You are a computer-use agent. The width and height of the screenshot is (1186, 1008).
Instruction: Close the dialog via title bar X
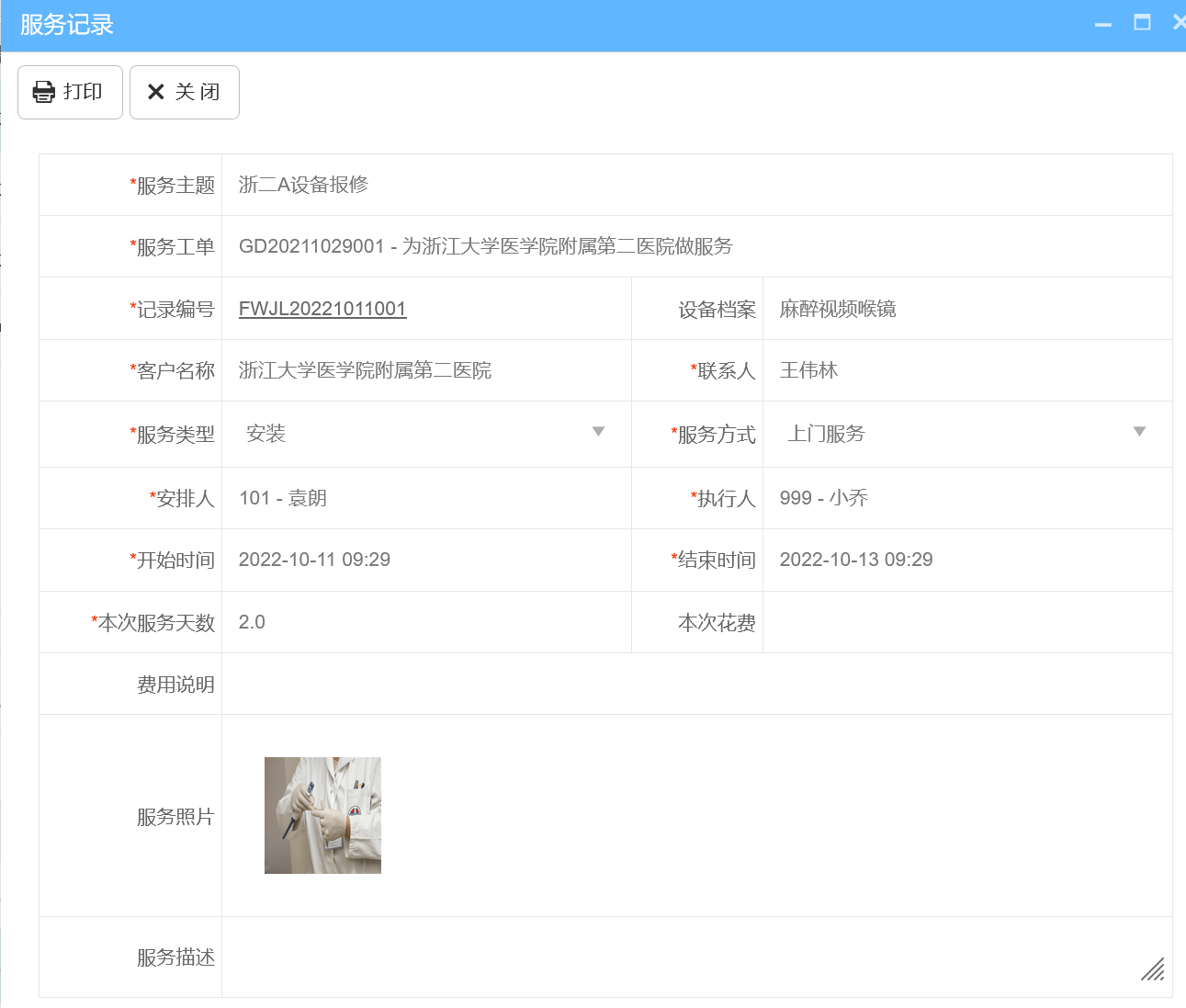[1179, 23]
